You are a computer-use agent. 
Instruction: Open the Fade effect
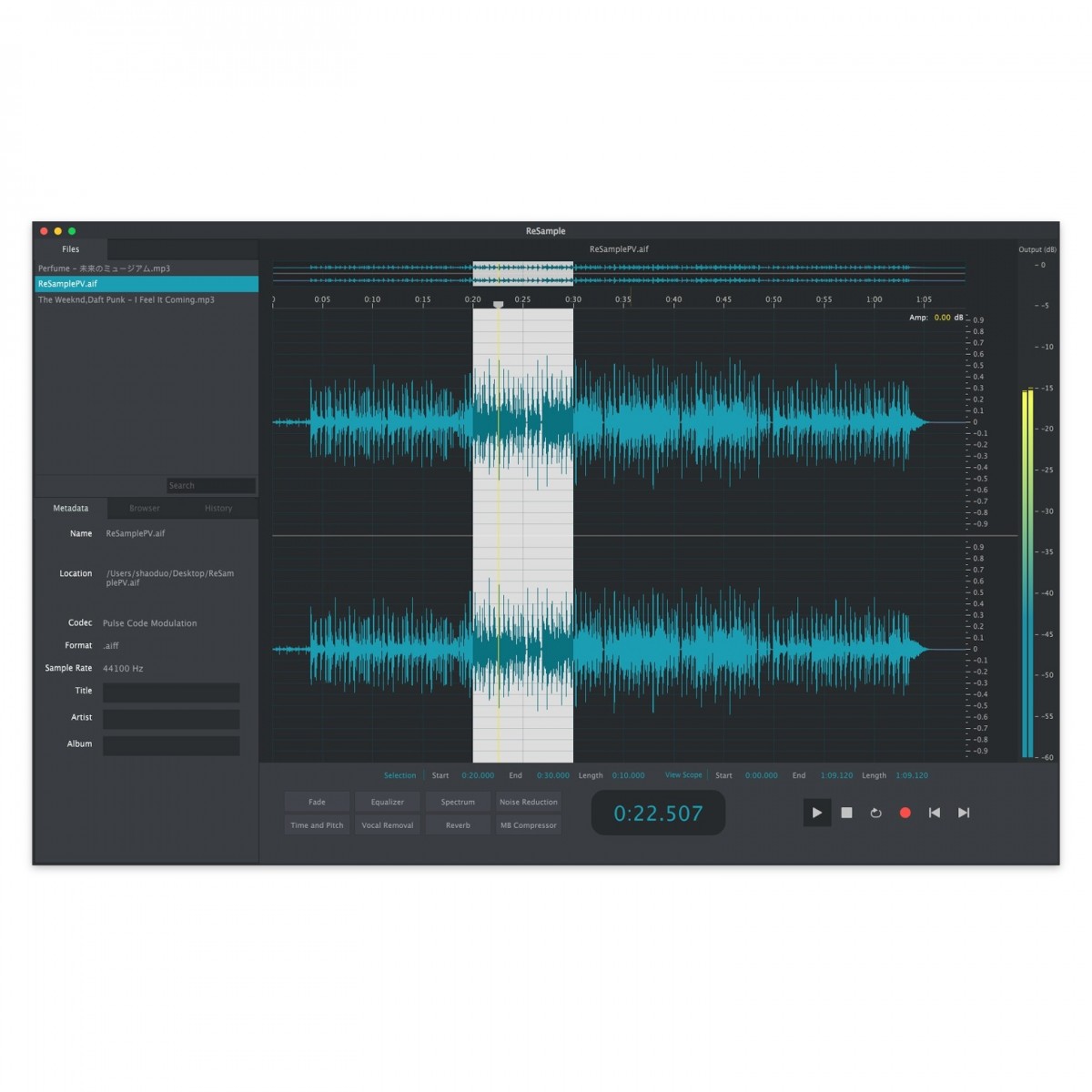tap(317, 802)
